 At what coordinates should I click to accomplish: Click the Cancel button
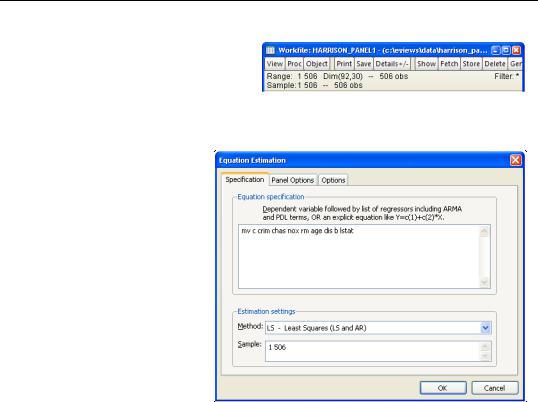point(494,388)
